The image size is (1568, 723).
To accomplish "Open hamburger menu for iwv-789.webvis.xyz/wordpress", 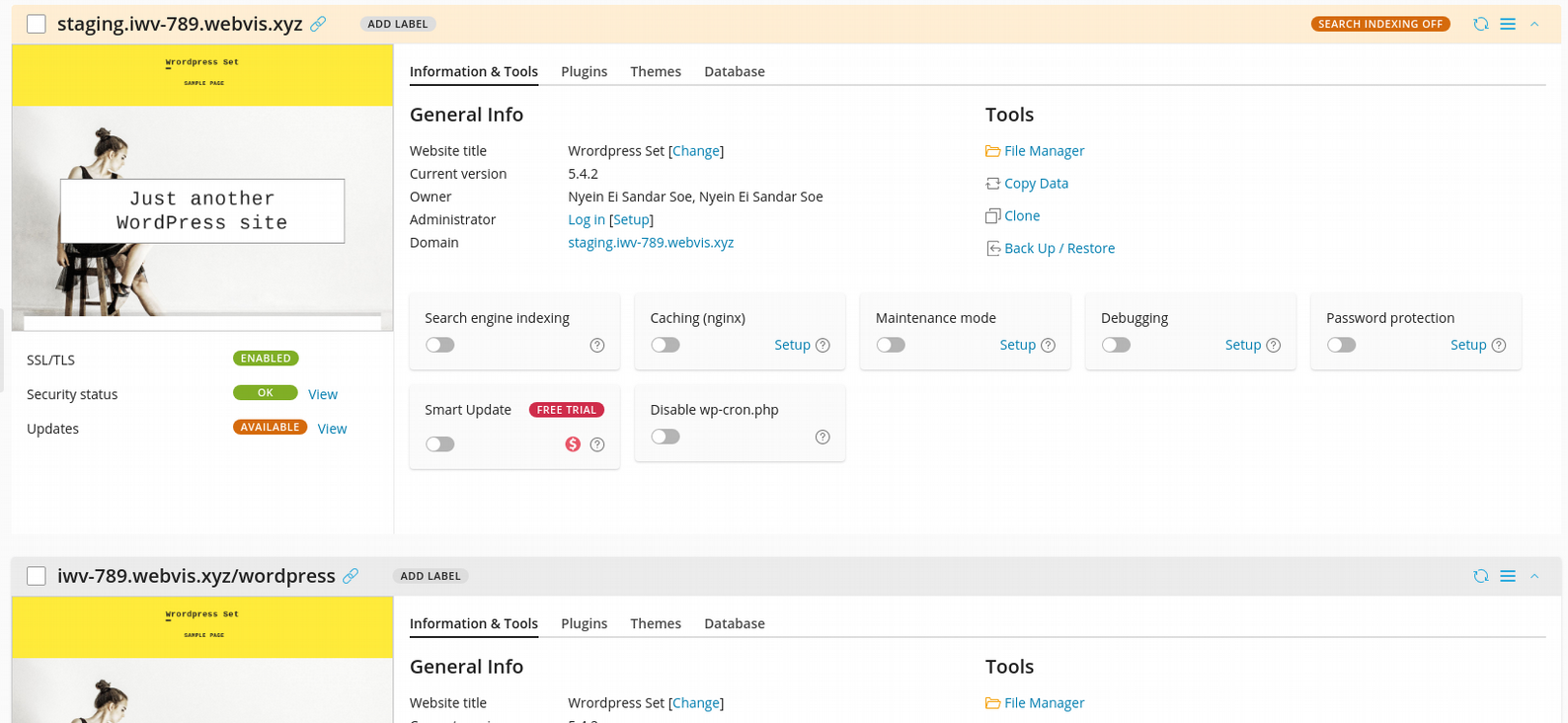I will (x=1508, y=576).
